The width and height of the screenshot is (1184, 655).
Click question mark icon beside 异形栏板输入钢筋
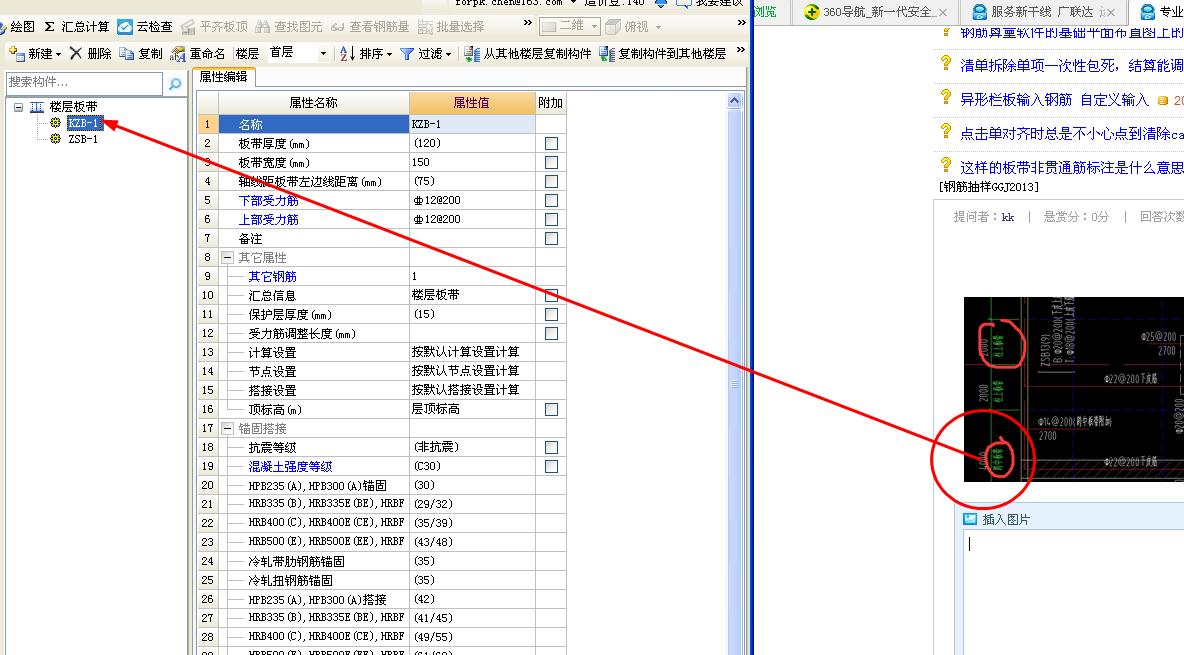click(x=945, y=97)
